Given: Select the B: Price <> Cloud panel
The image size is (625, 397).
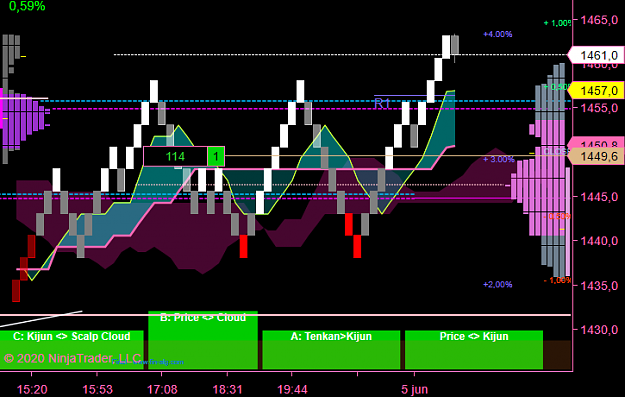Looking at the screenshot, I should coord(203,340).
